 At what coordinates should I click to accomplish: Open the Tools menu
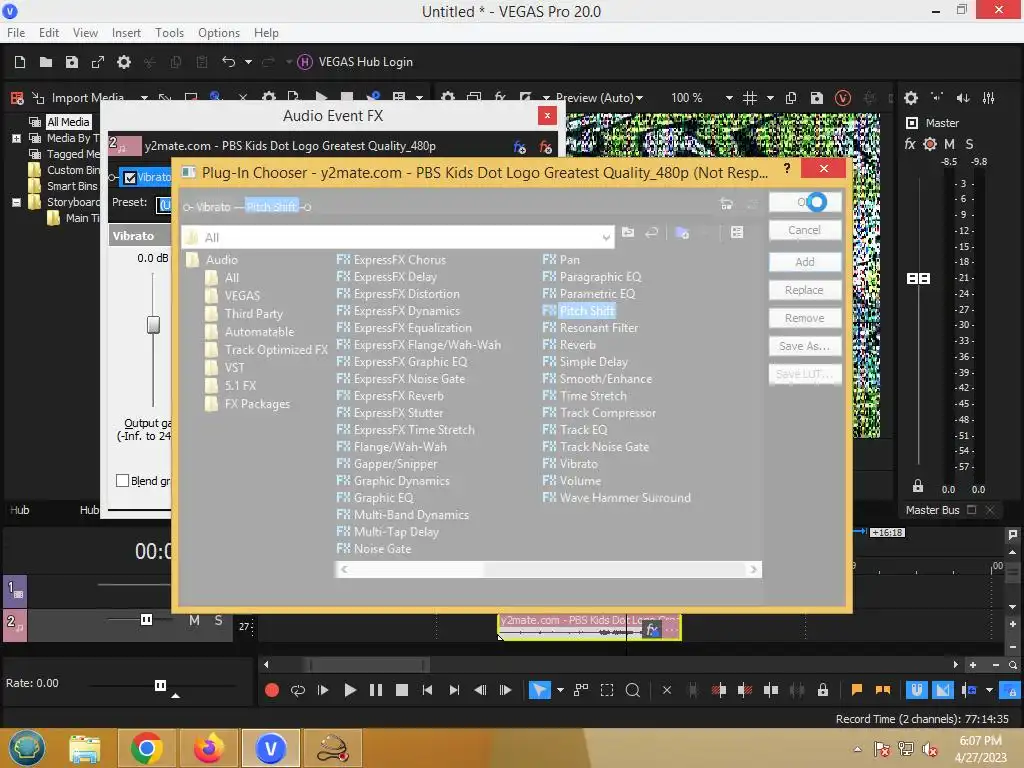click(x=169, y=33)
